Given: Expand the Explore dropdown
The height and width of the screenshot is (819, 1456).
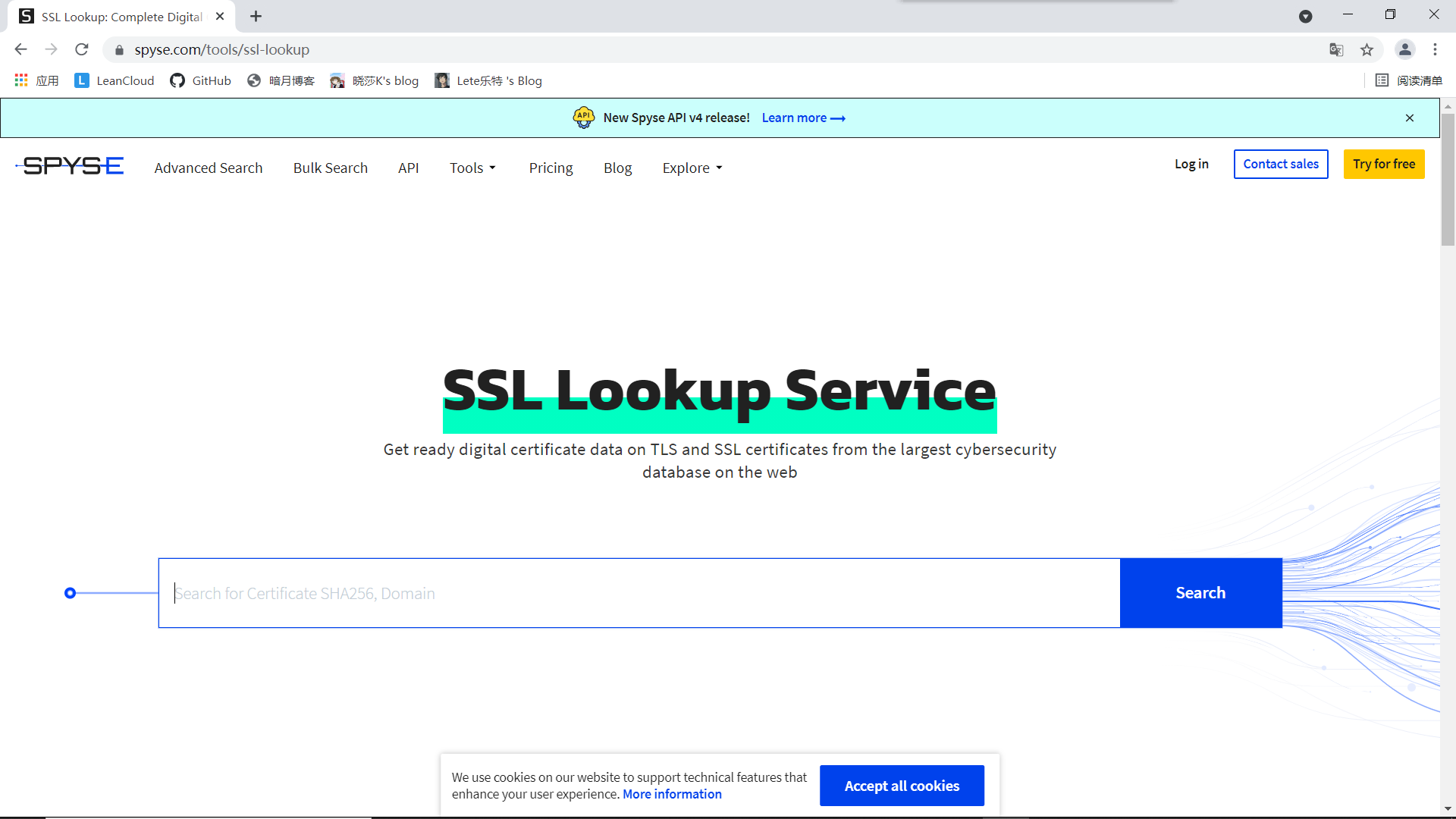Looking at the screenshot, I should pyautogui.click(x=692, y=168).
